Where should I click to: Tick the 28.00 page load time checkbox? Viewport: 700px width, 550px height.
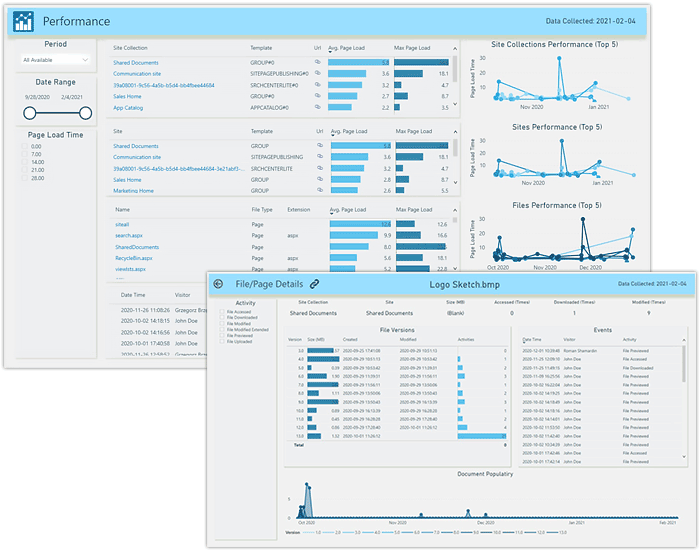(x=25, y=178)
